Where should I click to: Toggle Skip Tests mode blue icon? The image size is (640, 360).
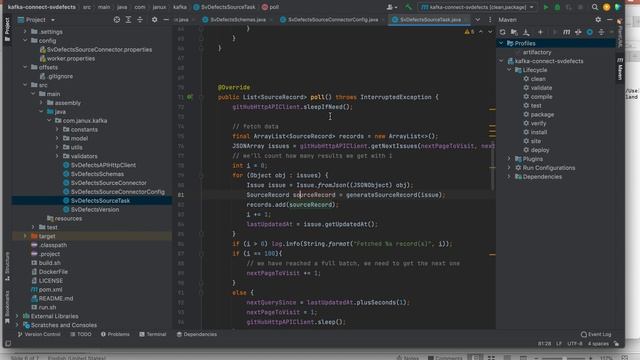coord(589,32)
